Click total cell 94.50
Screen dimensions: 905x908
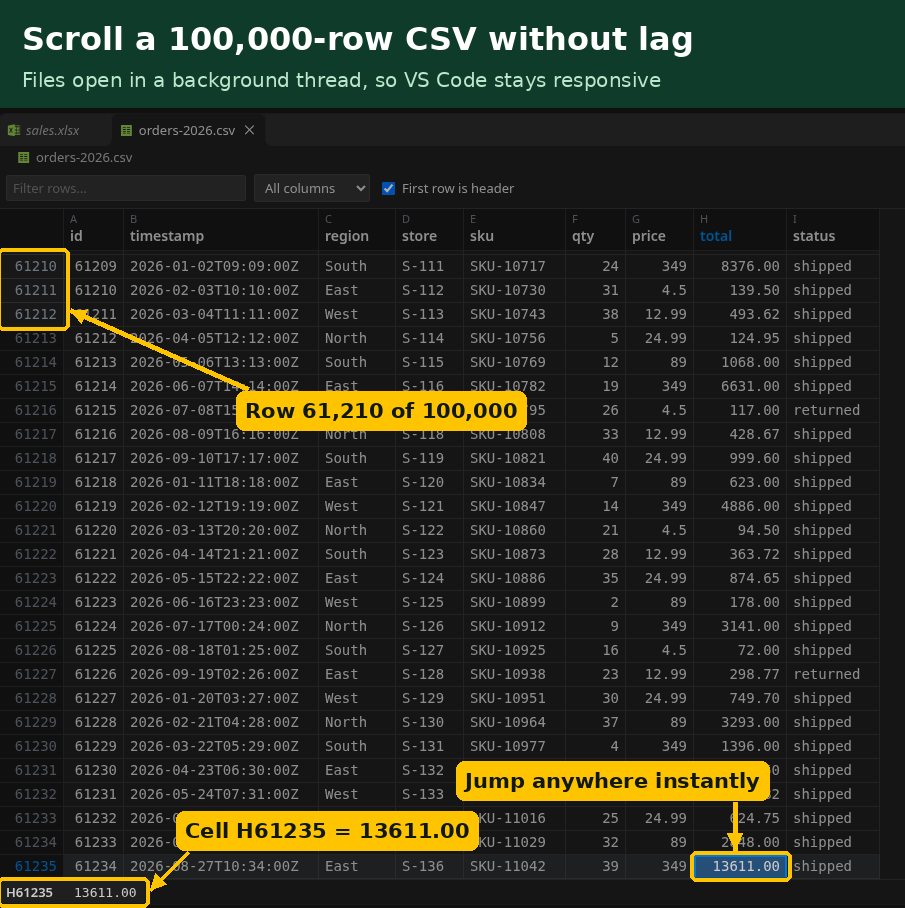click(x=741, y=530)
